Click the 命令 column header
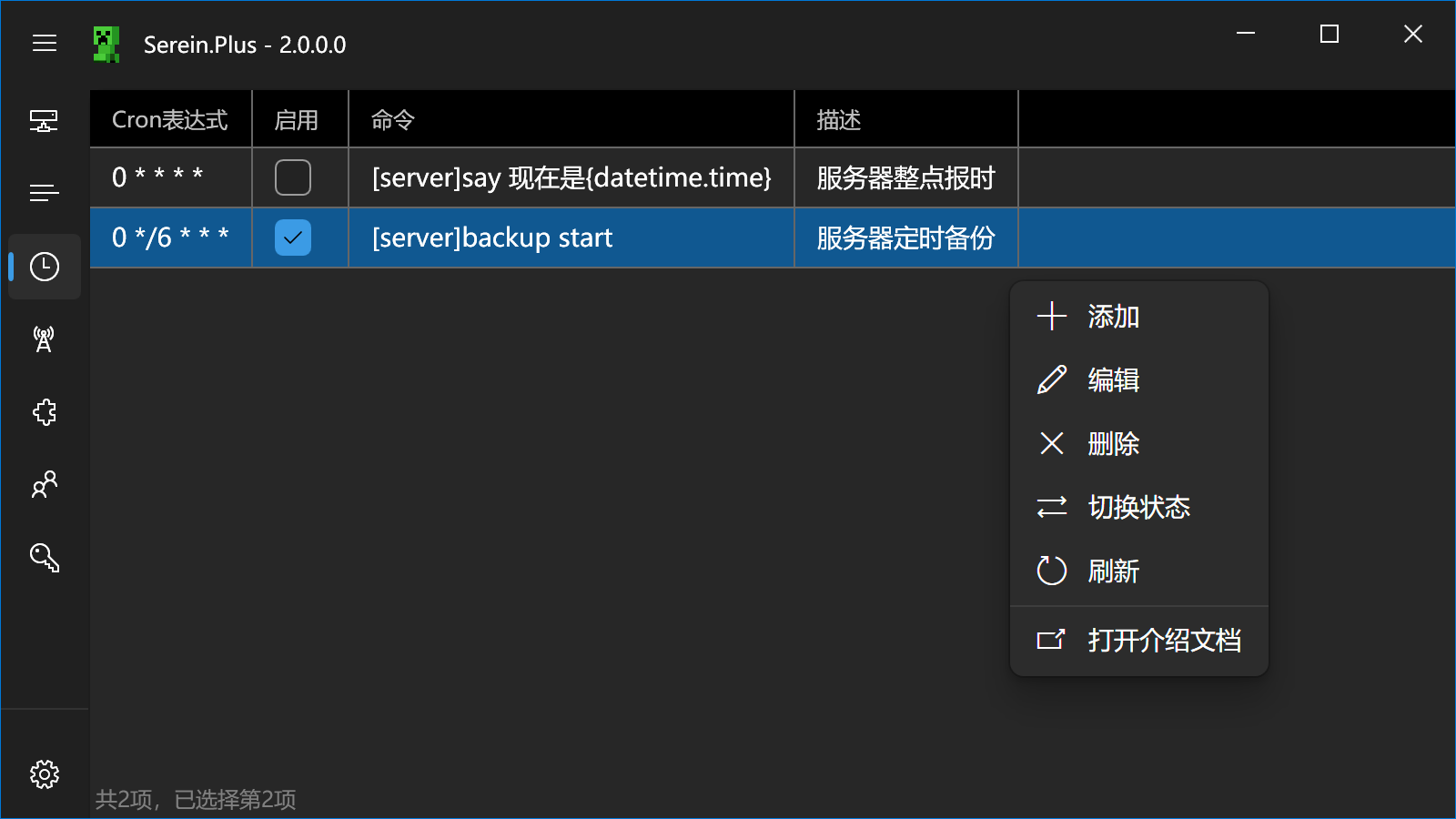Screen dimensions: 1456x819 pyautogui.click(x=571, y=119)
